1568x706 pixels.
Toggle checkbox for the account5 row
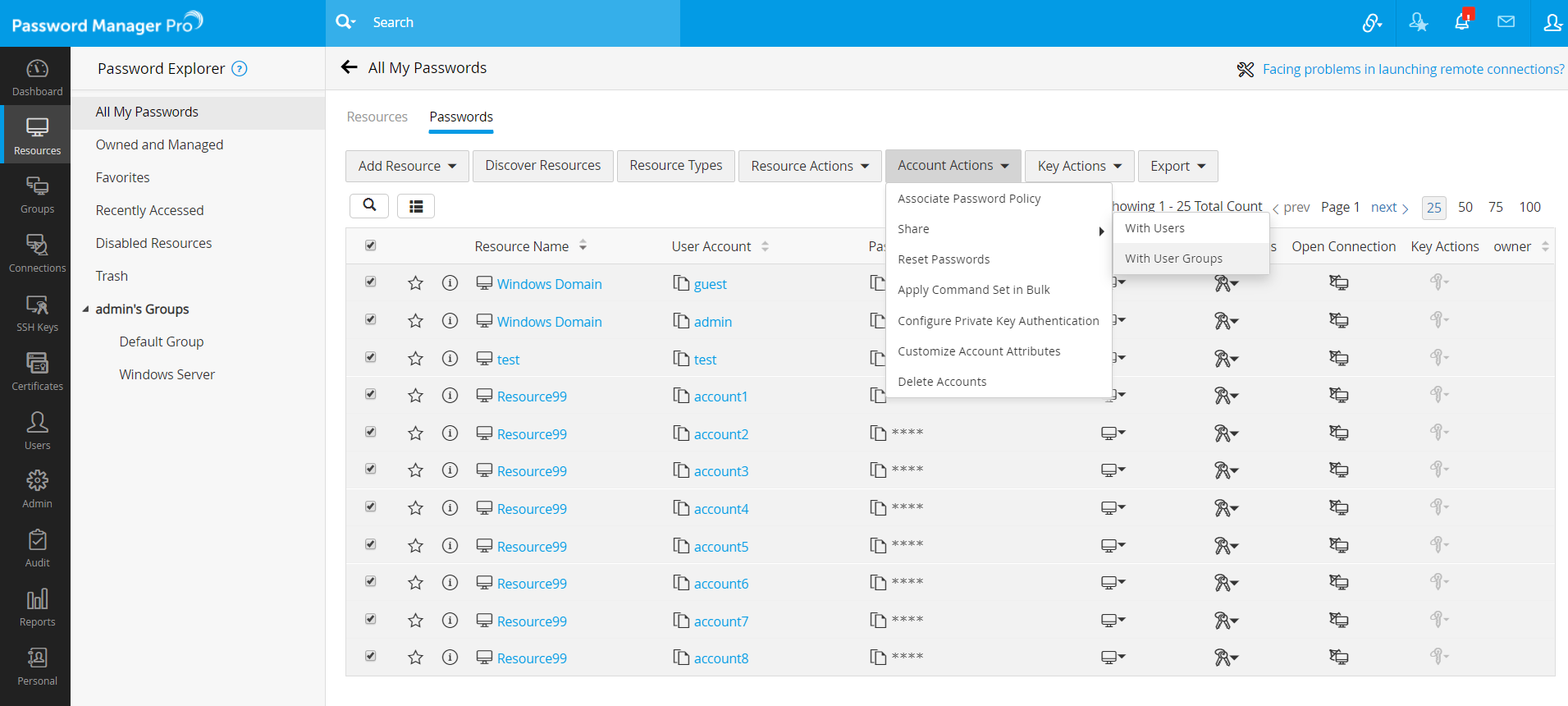click(371, 544)
